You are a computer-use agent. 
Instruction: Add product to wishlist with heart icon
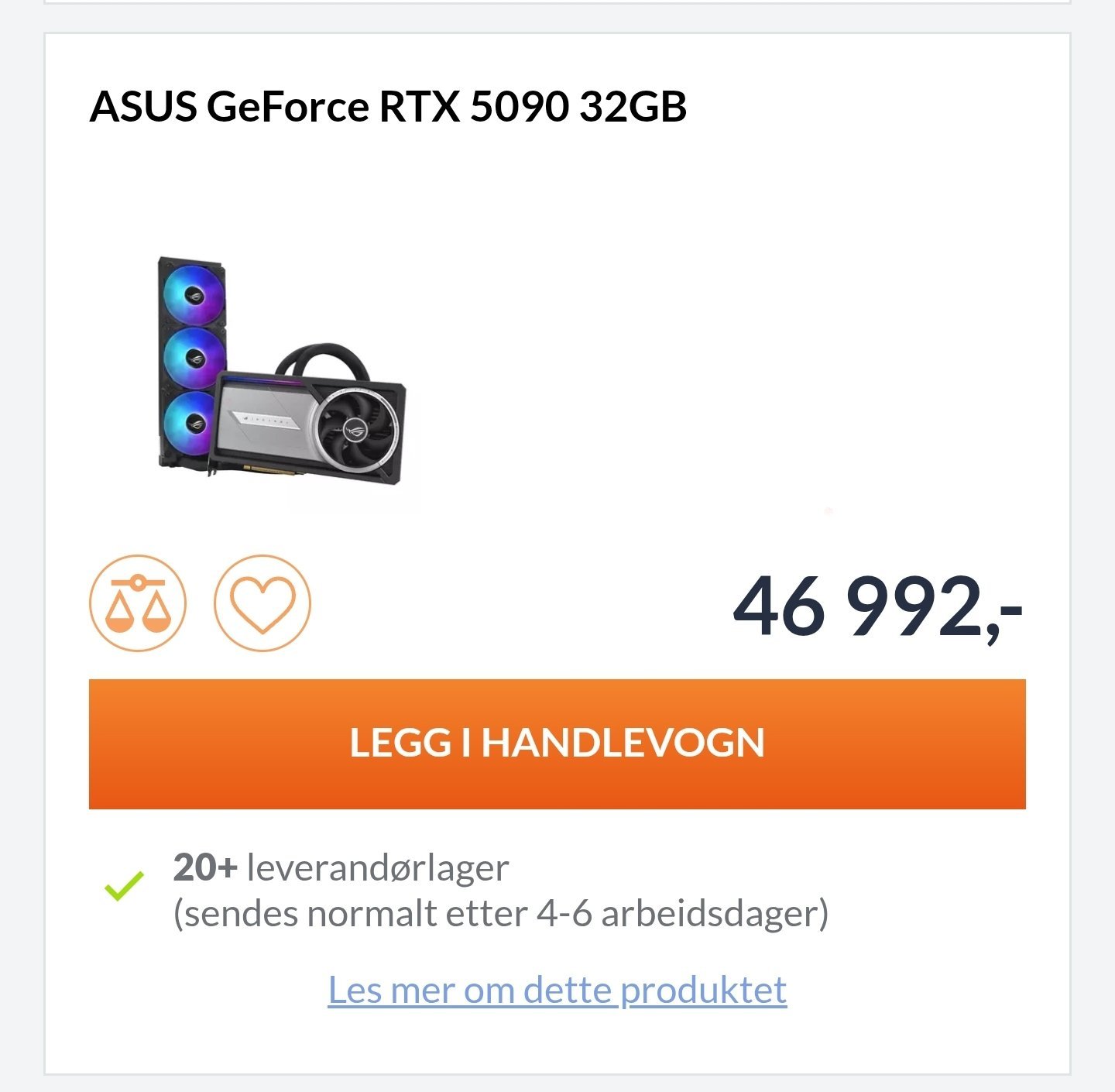click(x=262, y=603)
